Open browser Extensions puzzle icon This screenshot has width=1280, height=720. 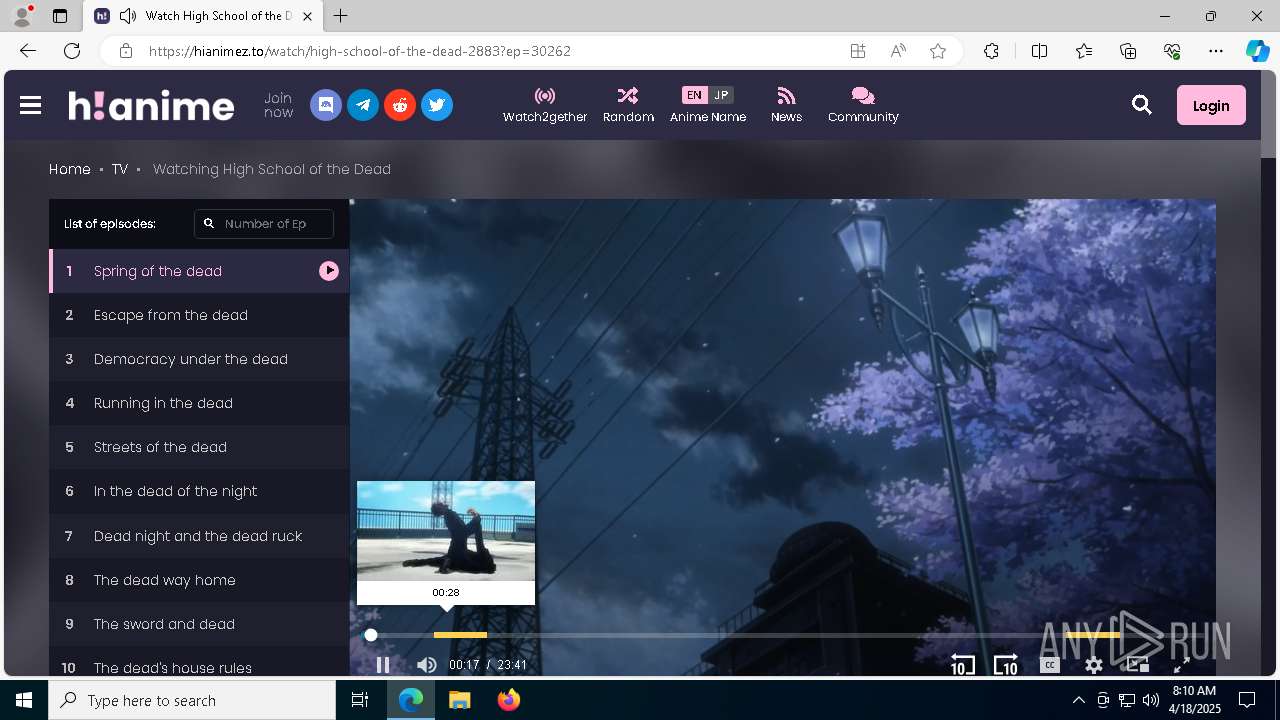point(991,51)
